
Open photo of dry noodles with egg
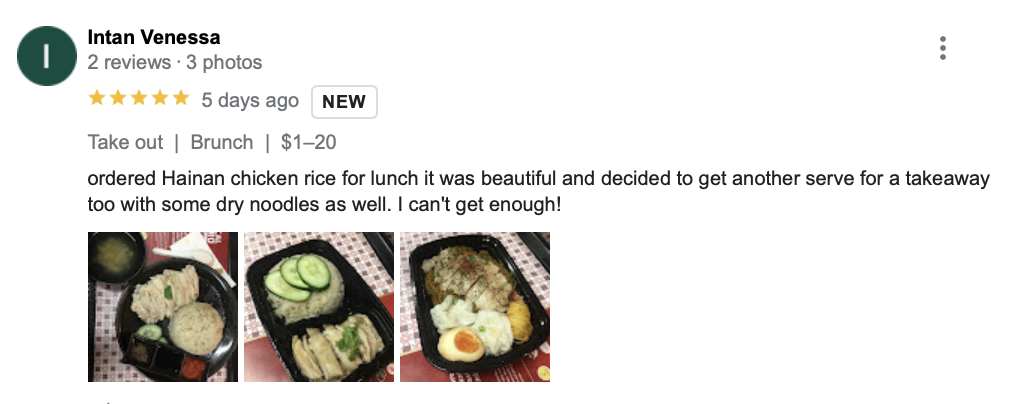tap(475, 307)
